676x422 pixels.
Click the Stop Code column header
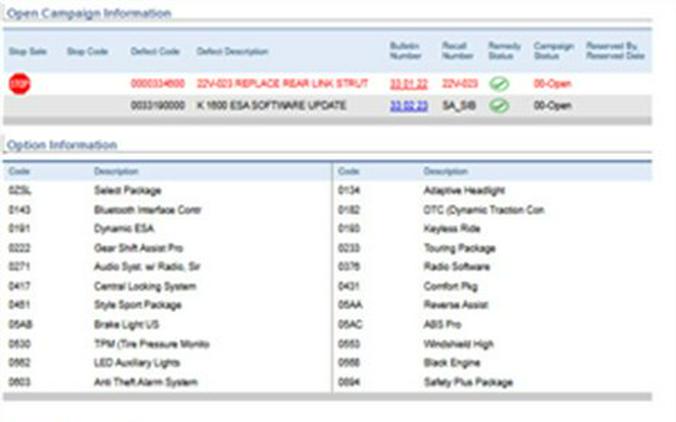coord(88,51)
